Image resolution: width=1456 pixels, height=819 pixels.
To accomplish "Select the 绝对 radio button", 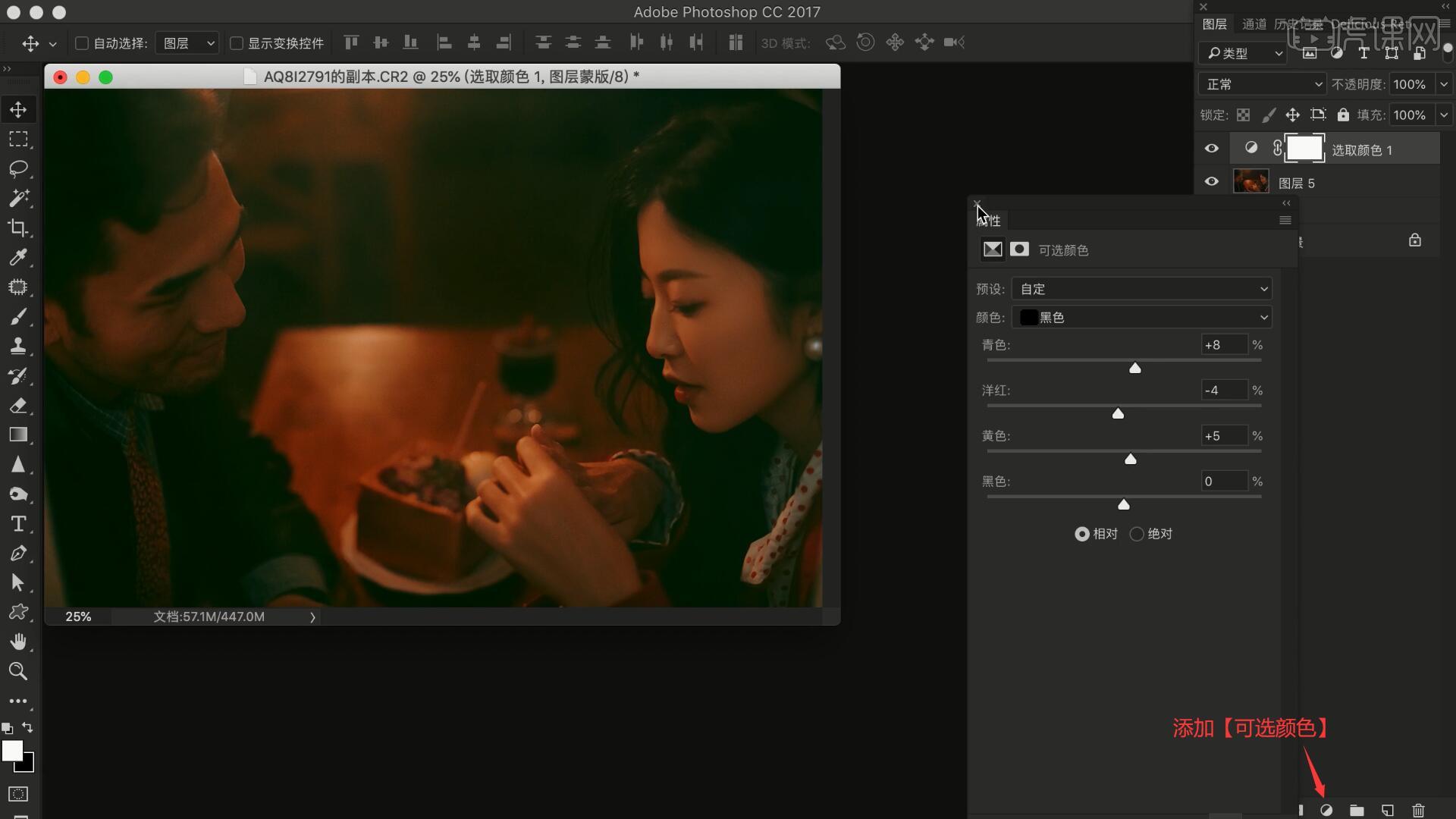I will tap(1137, 534).
